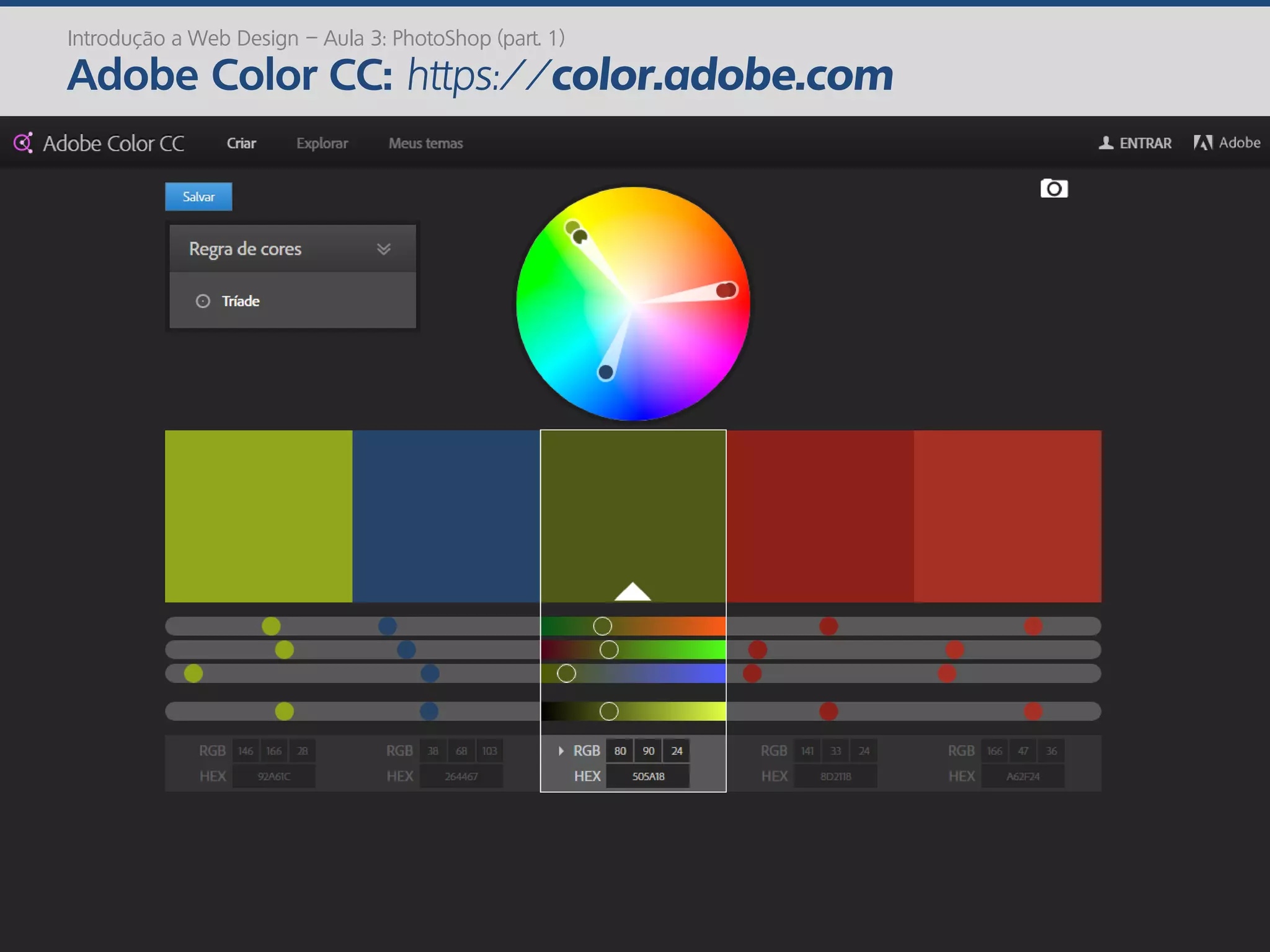This screenshot has width=1270, height=952.
Task: Click the HEX field showing A62F24
Action: (x=1023, y=776)
